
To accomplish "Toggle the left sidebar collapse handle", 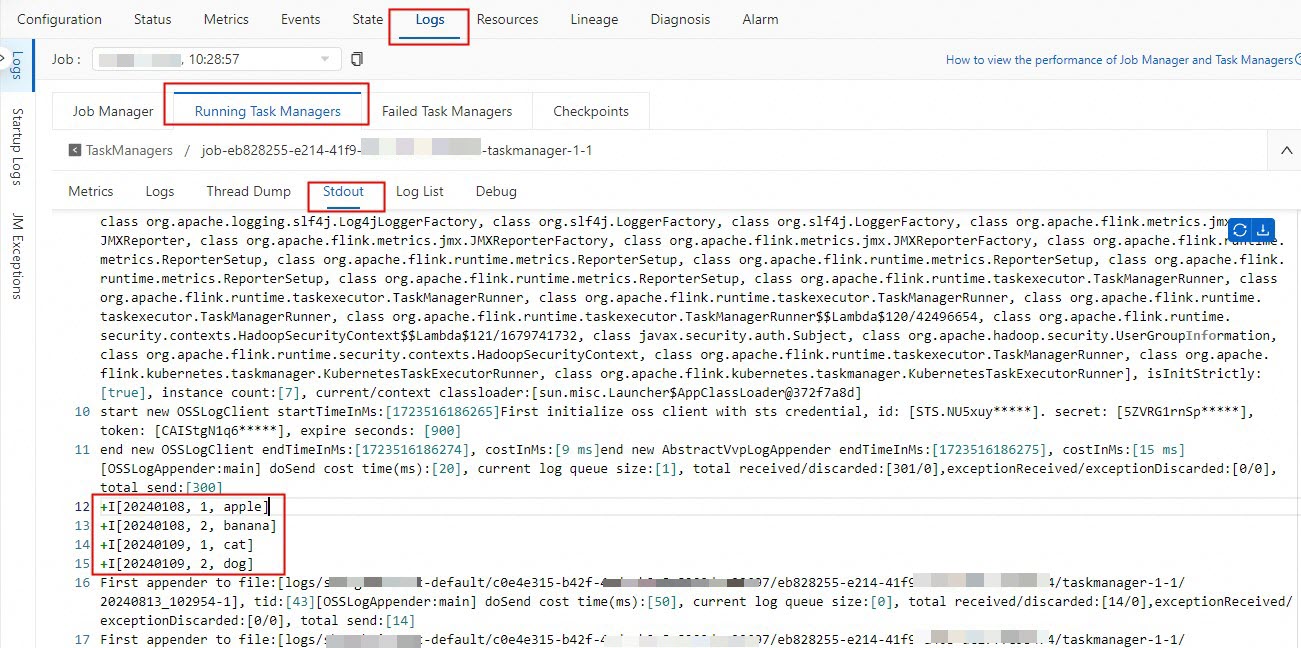I will pos(5,60).
